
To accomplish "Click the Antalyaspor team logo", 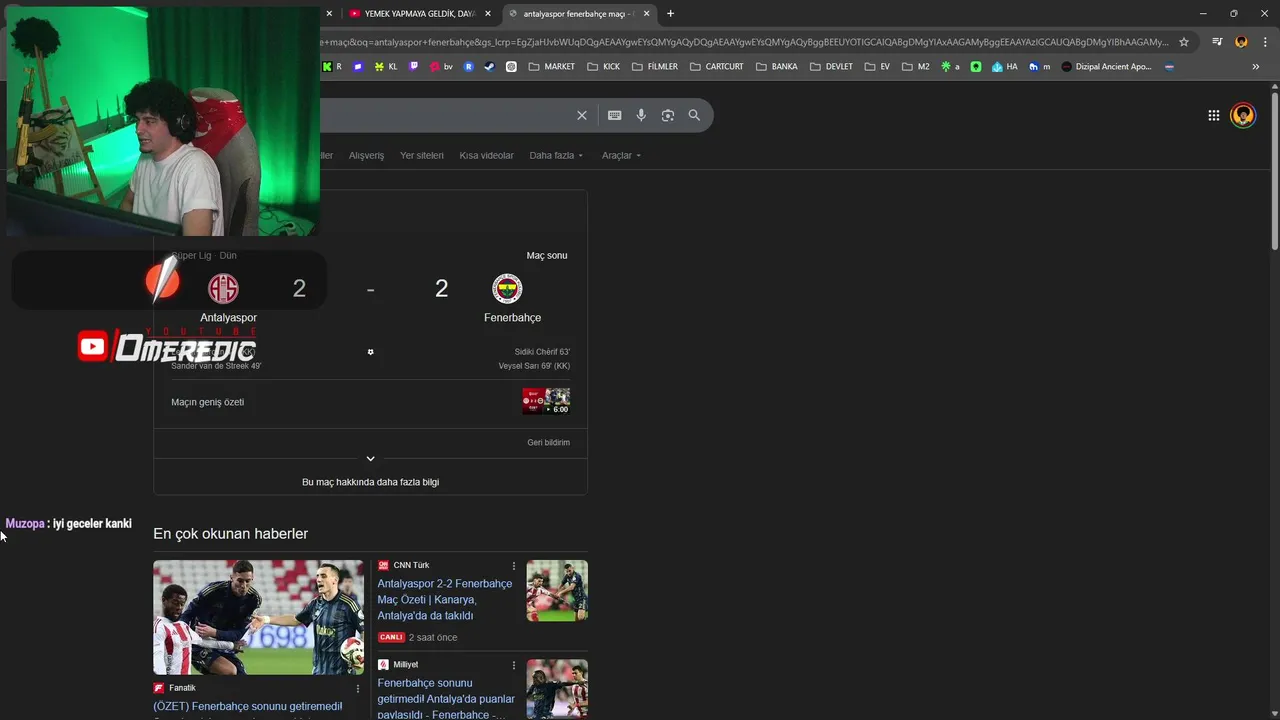I will 223,289.
